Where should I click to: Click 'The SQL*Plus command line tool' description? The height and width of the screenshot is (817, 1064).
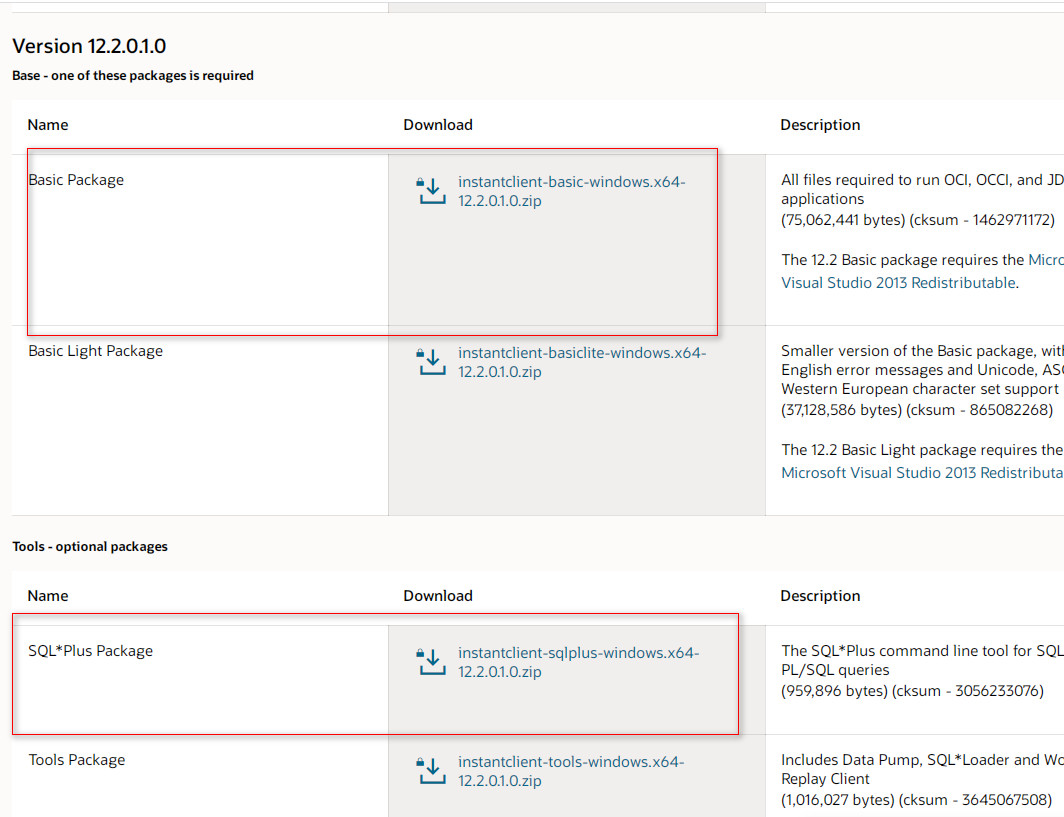(x=922, y=660)
